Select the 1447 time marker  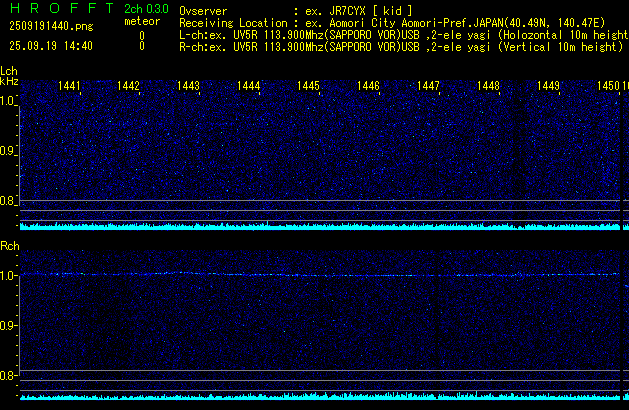pyautogui.click(x=429, y=87)
